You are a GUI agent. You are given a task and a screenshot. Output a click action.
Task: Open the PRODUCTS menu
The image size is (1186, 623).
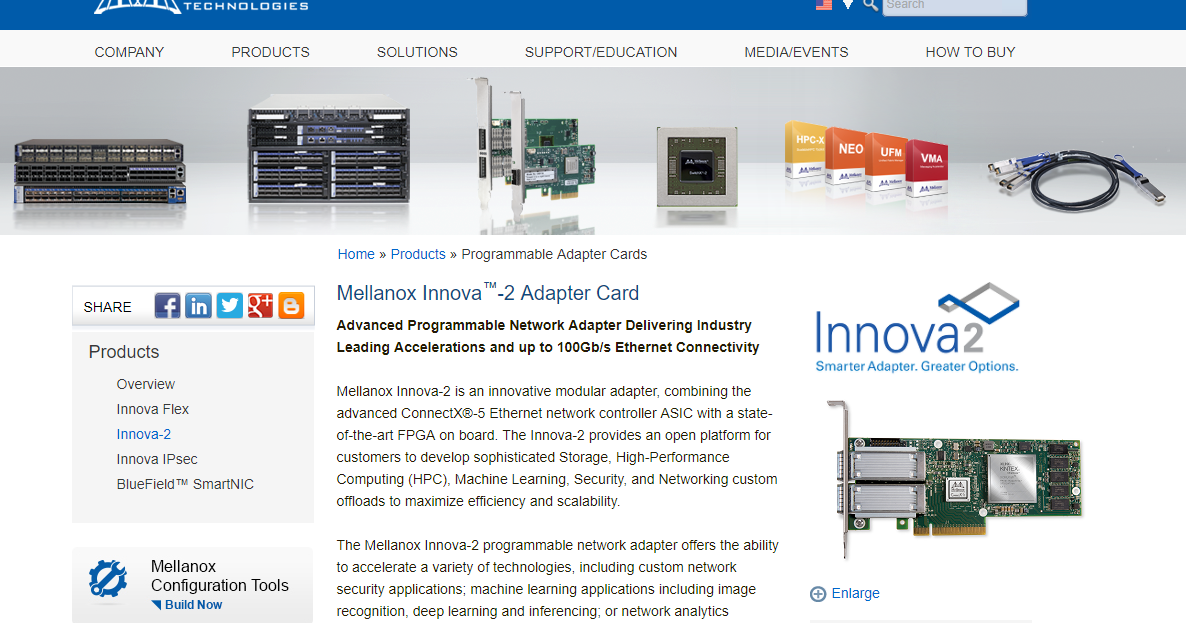271,52
